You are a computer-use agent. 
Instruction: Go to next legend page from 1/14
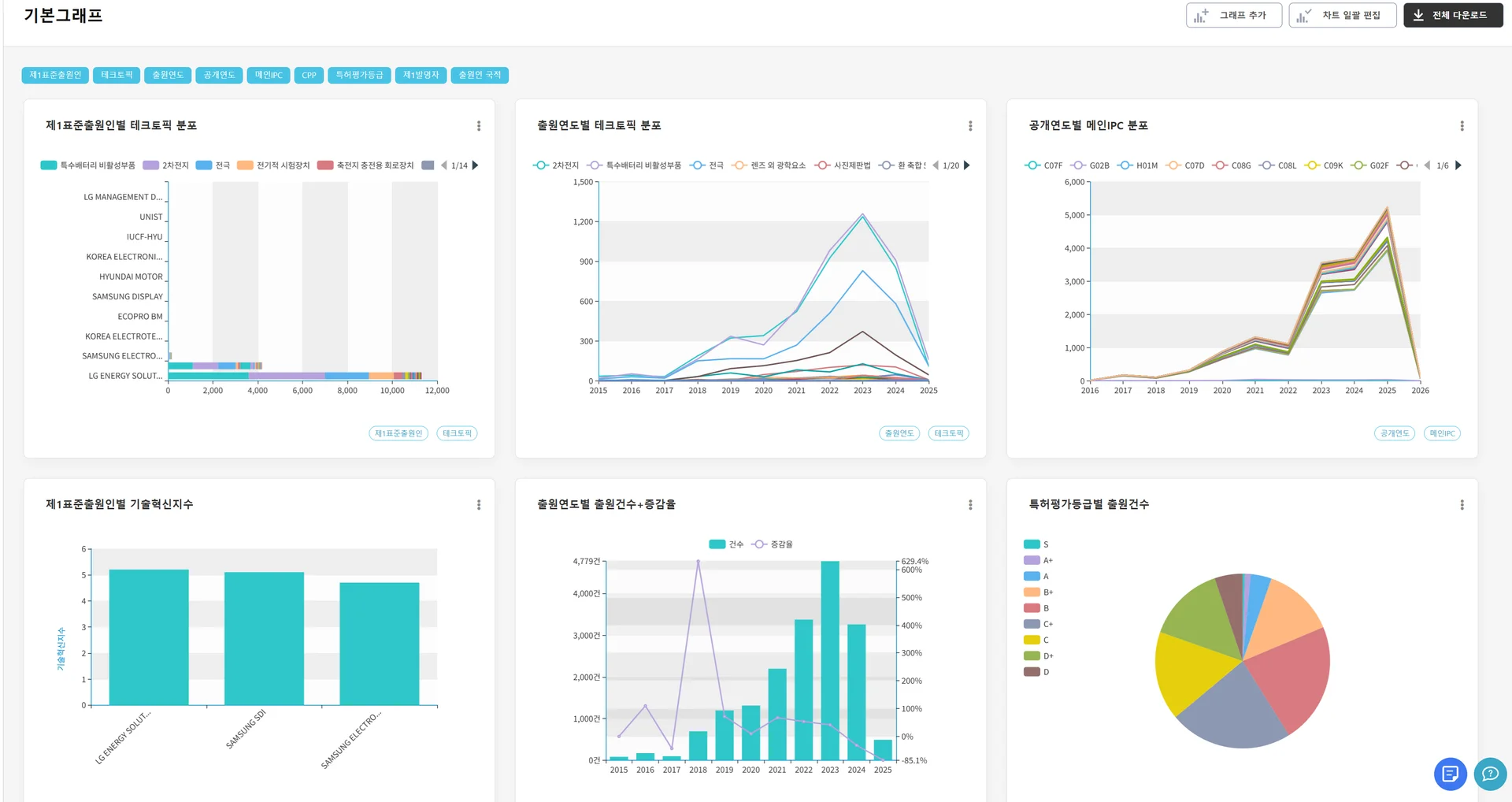476,165
